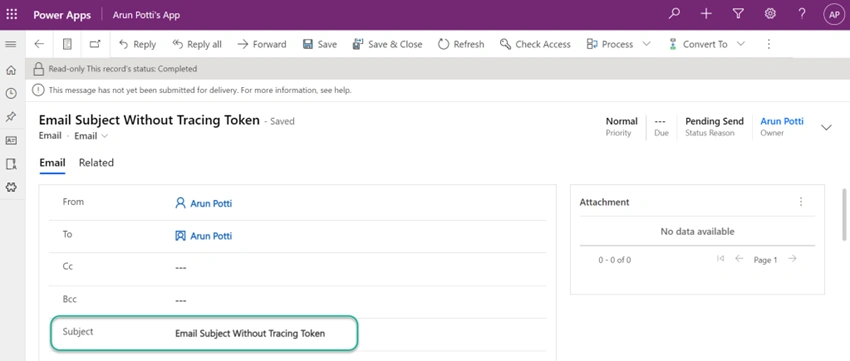Open Arun Potti in the To field
The width and height of the screenshot is (850, 361).
211,236
